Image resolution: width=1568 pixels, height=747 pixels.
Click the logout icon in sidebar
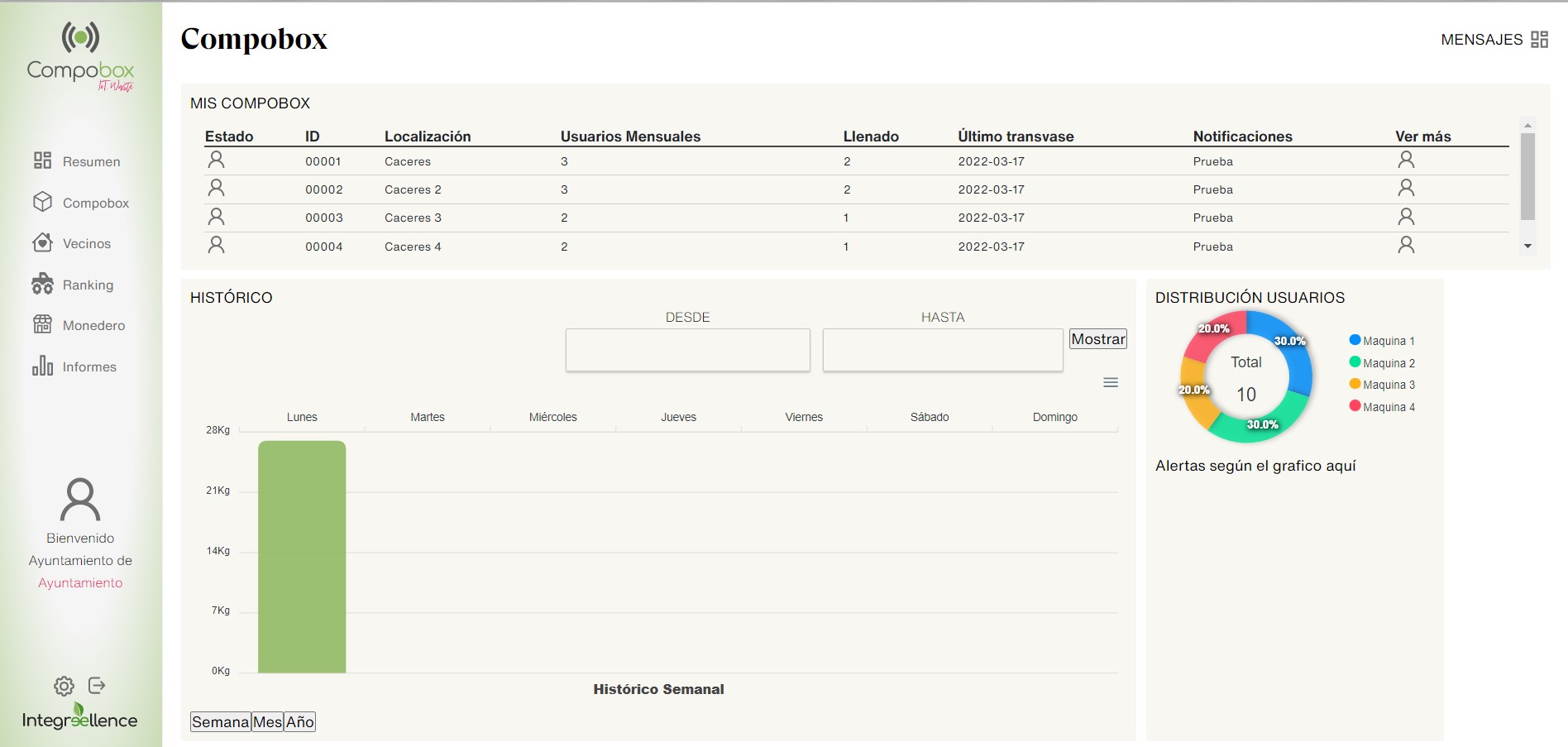pos(97,686)
